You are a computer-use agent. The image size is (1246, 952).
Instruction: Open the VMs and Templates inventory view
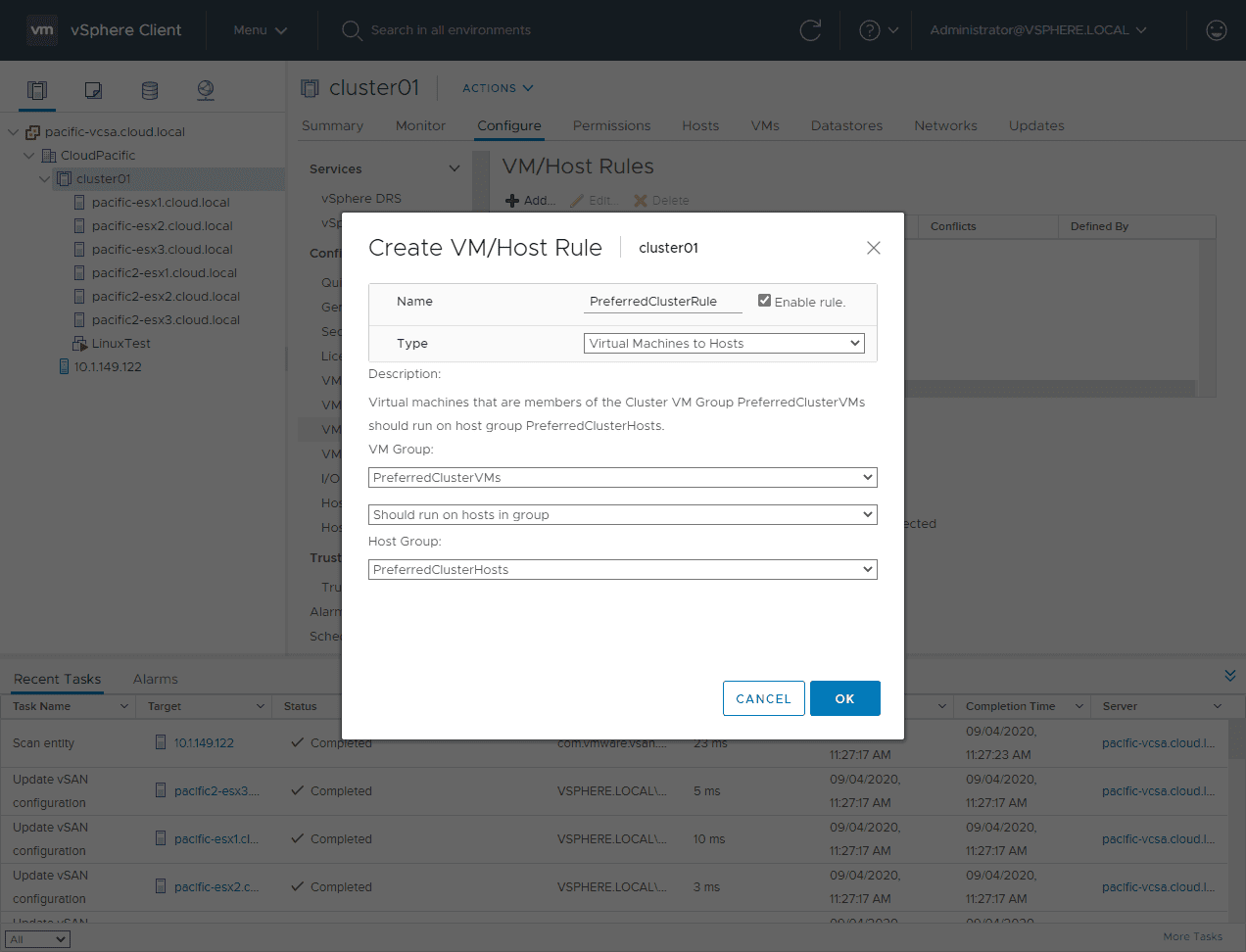[93, 90]
